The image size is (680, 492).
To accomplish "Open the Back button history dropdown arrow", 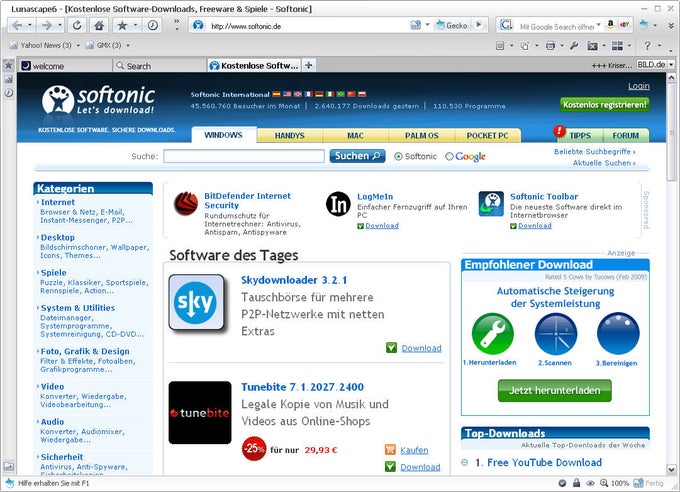I will (30, 26).
